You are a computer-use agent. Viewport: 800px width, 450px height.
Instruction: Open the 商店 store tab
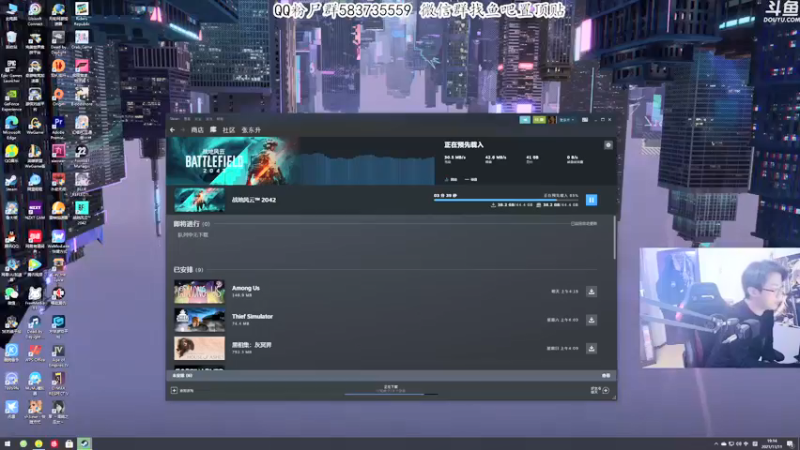(x=197, y=130)
